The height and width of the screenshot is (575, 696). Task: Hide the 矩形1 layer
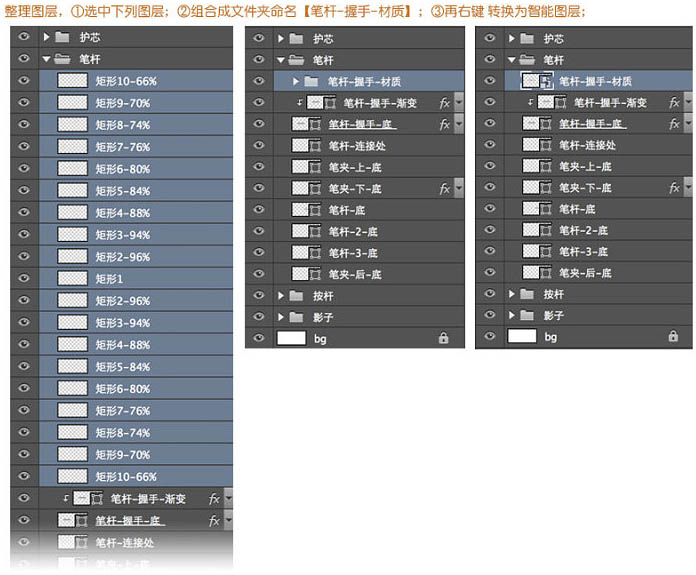point(24,278)
